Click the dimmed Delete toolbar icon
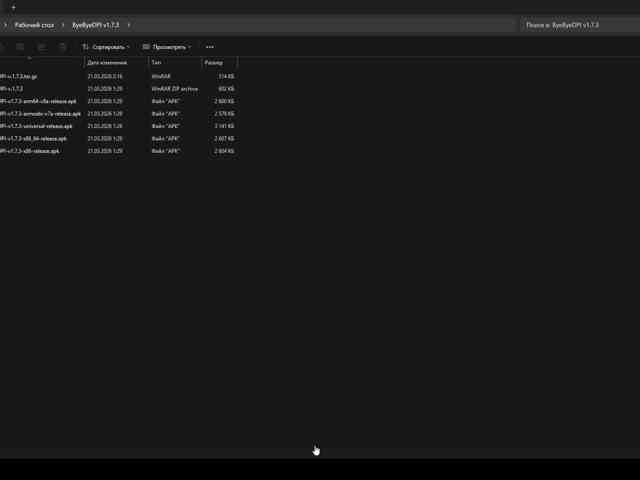640x480 pixels. [x=62, y=47]
